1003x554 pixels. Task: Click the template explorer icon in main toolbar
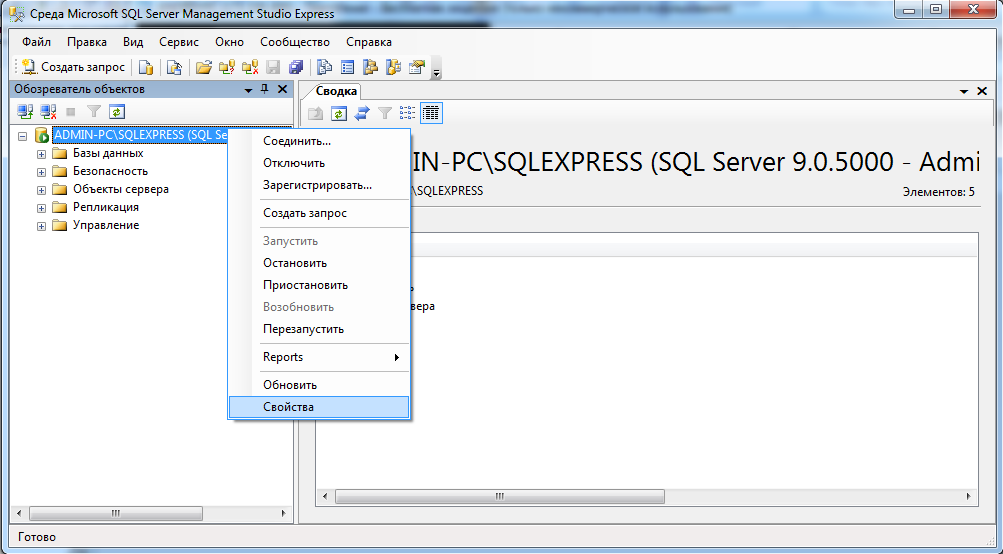click(393, 67)
